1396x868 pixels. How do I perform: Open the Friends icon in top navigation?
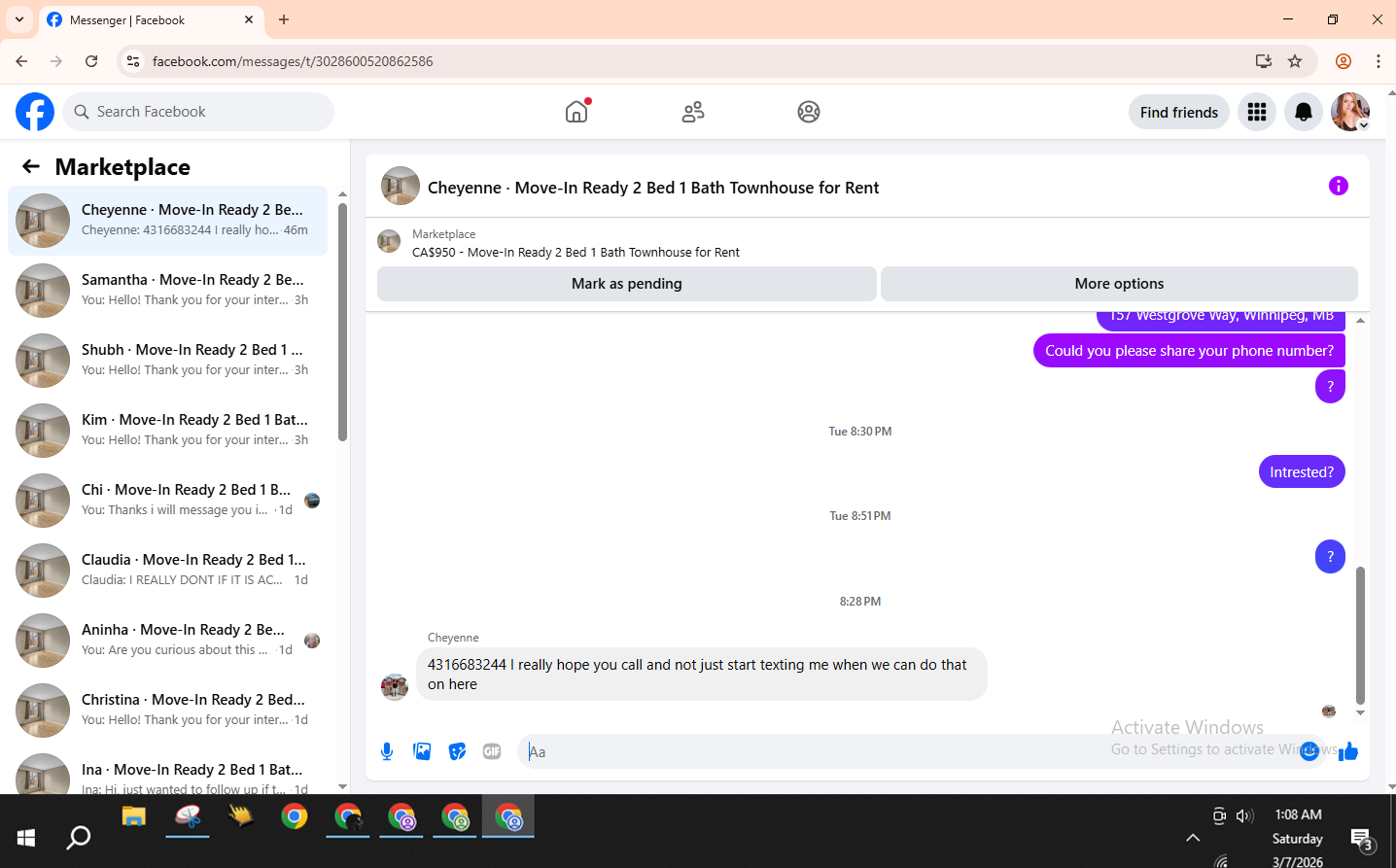693,112
